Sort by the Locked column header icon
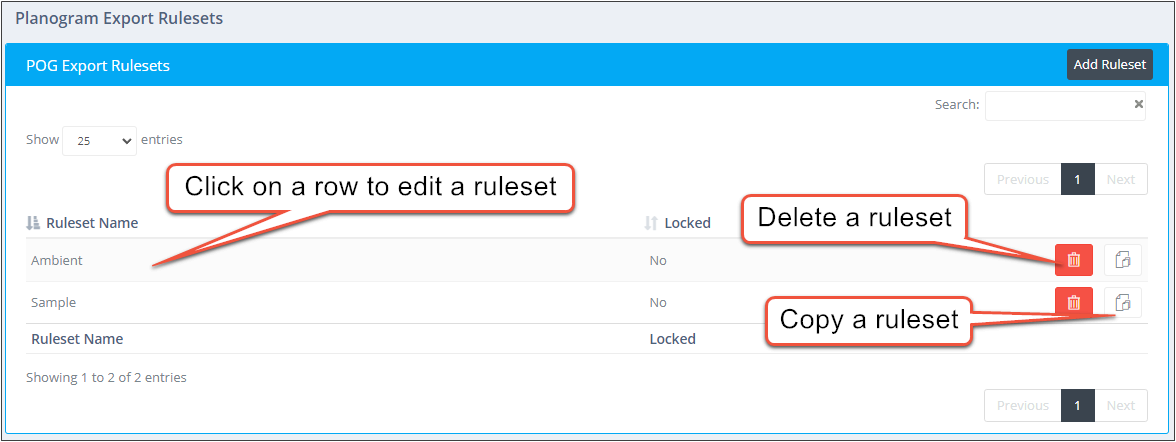 (x=651, y=223)
